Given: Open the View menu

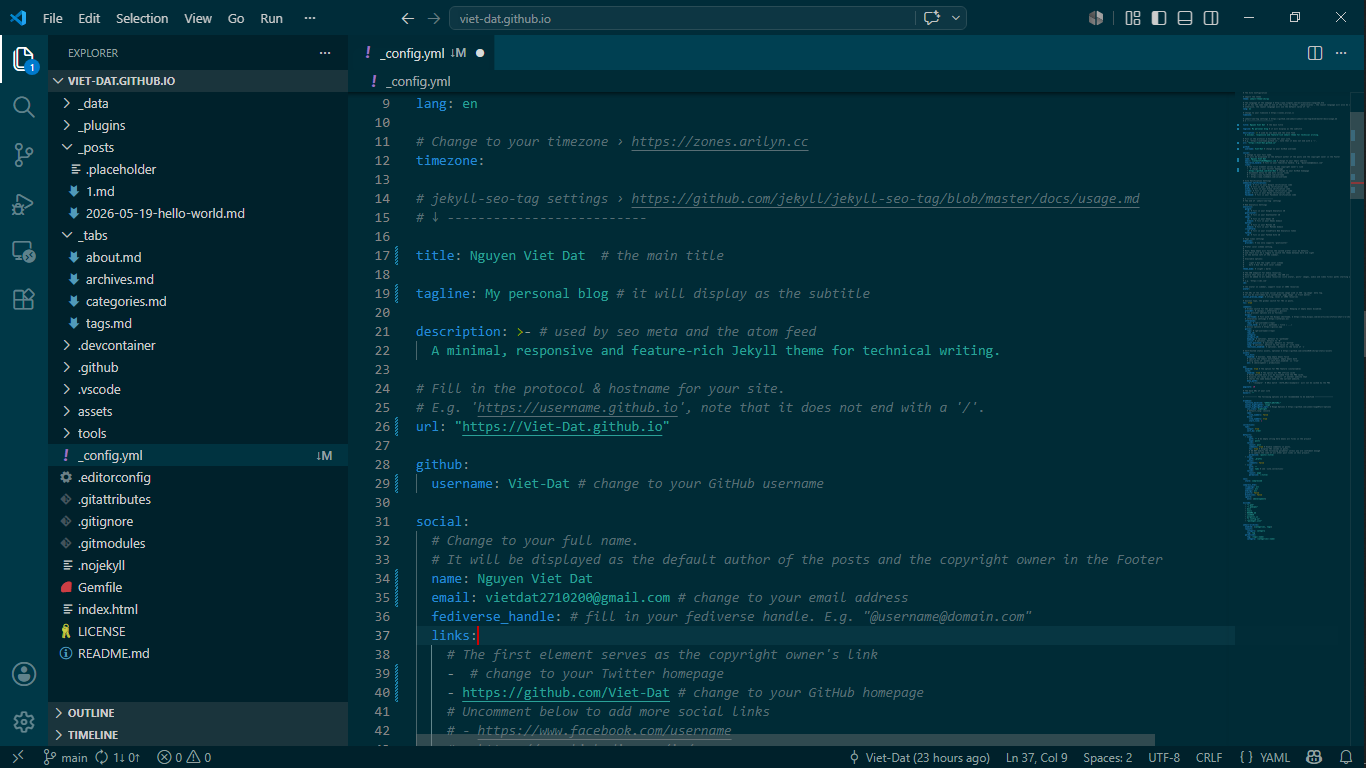Looking at the screenshot, I should [x=198, y=18].
